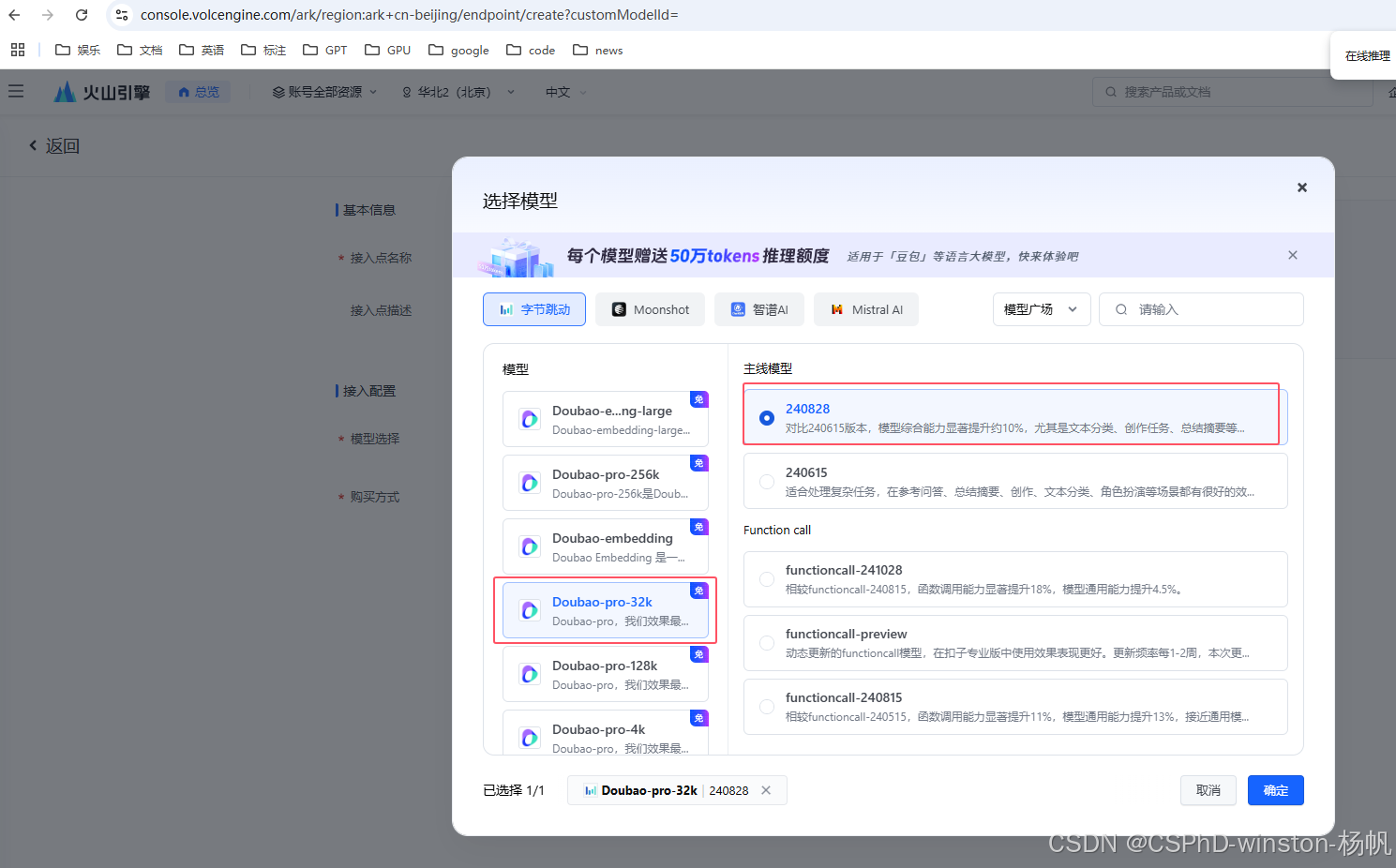
Task: Open the google bookmark folder
Action: [x=458, y=50]
